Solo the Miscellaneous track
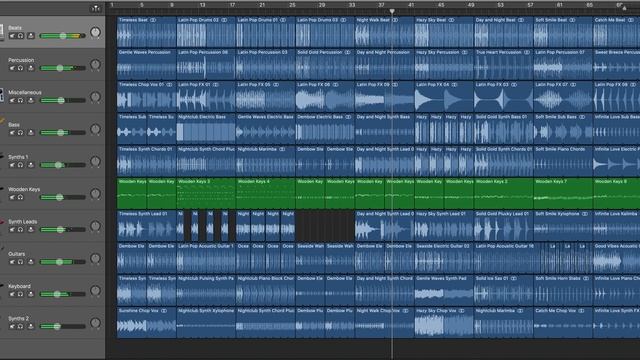The width and height of the screenshot is (640, 360). tap(20, 100)
